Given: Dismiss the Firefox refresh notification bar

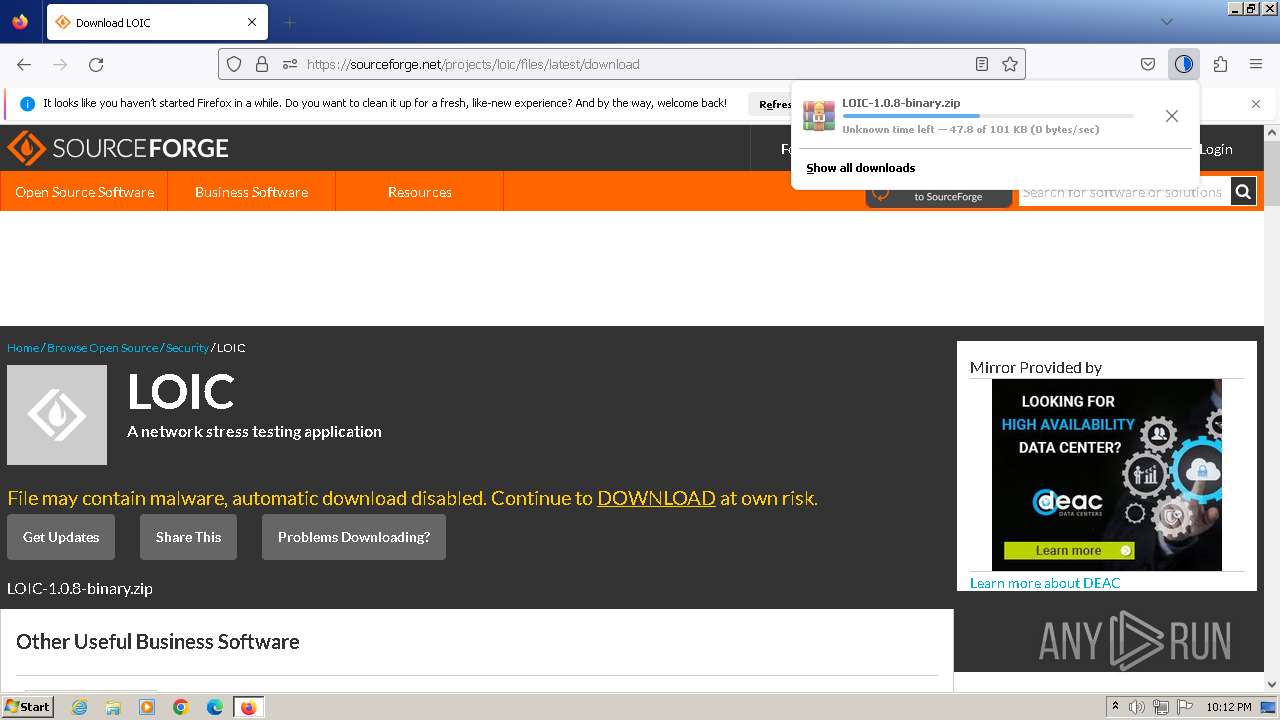Looking at the screenshot, I should click(x=1256, y=104).
